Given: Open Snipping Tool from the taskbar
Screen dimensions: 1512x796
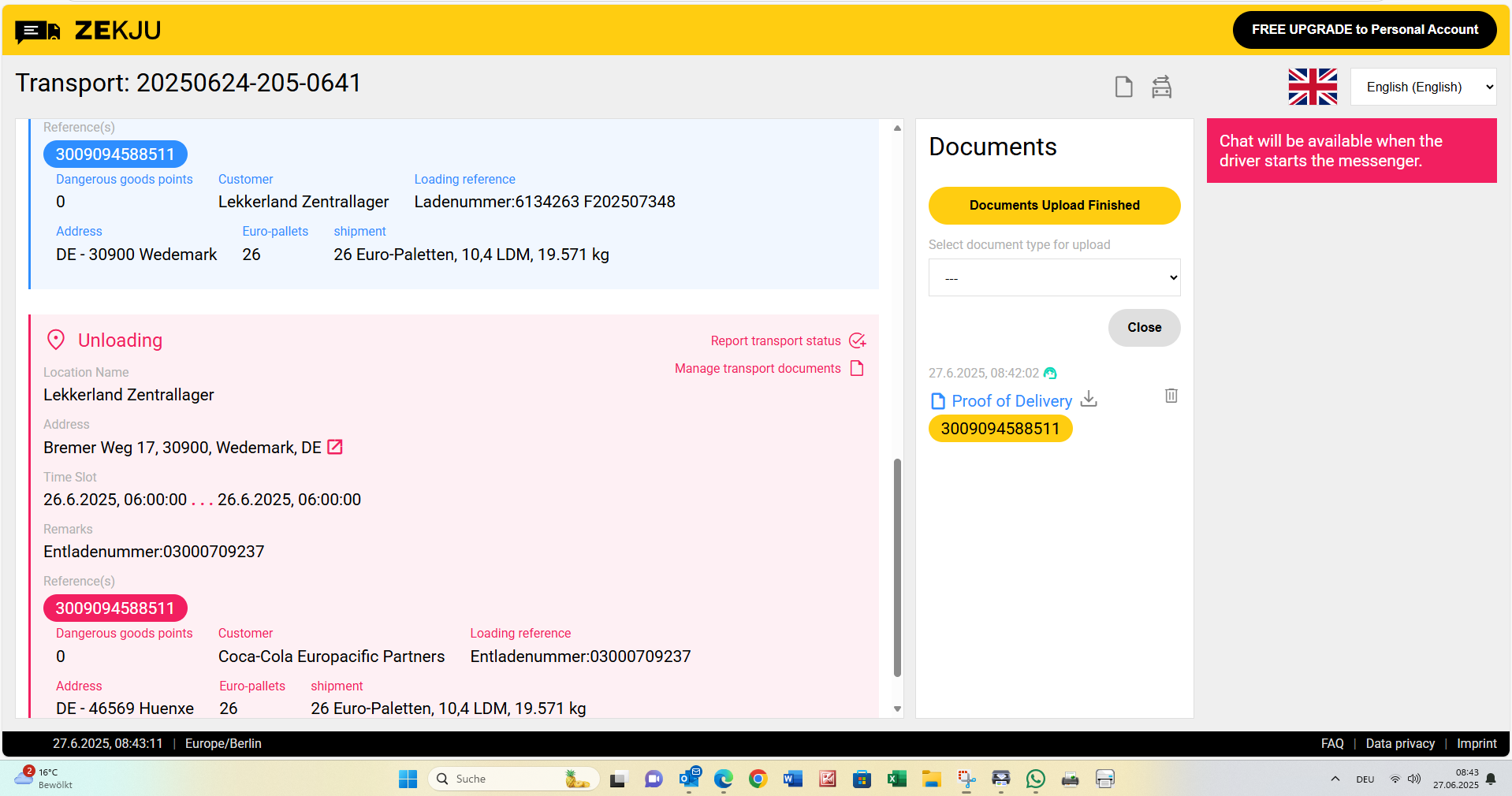Looking at the screenshot, I should 966,779.
